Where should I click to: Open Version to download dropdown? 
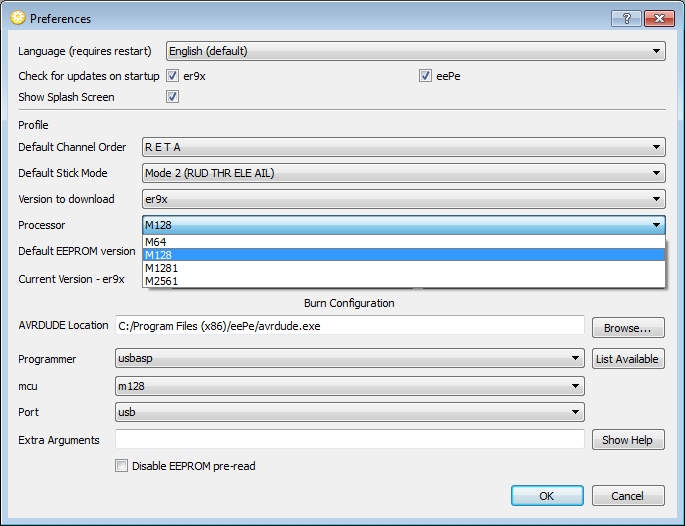pos(404,199)
